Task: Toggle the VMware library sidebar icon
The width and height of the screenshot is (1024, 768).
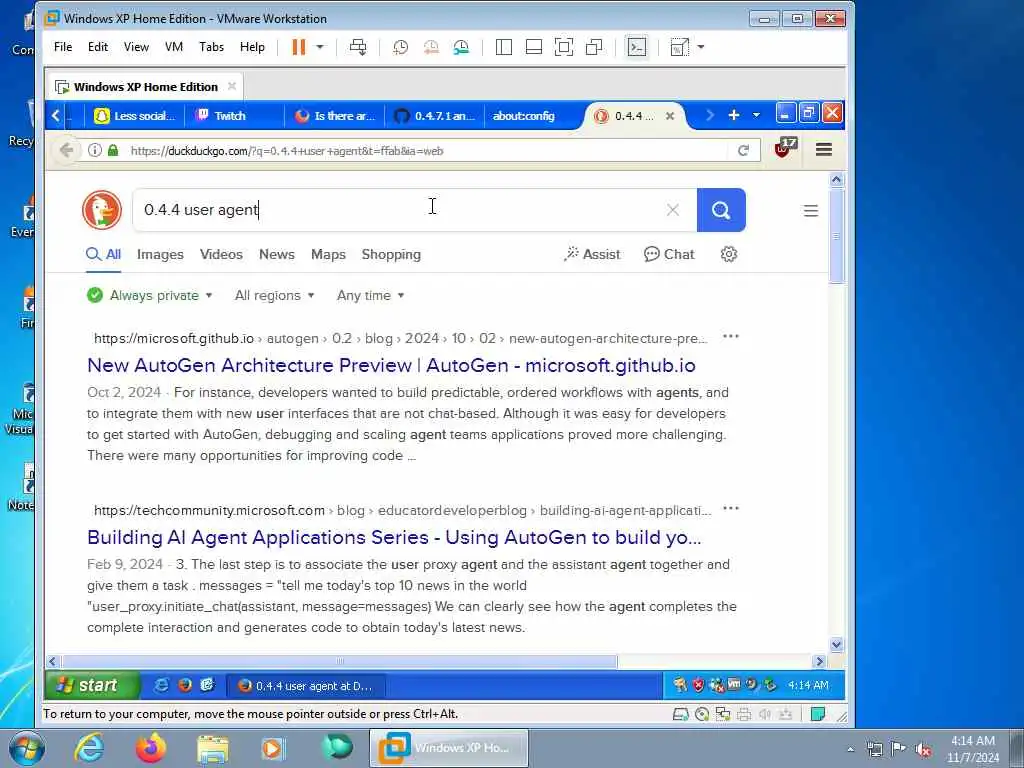Action: point(504,47)
